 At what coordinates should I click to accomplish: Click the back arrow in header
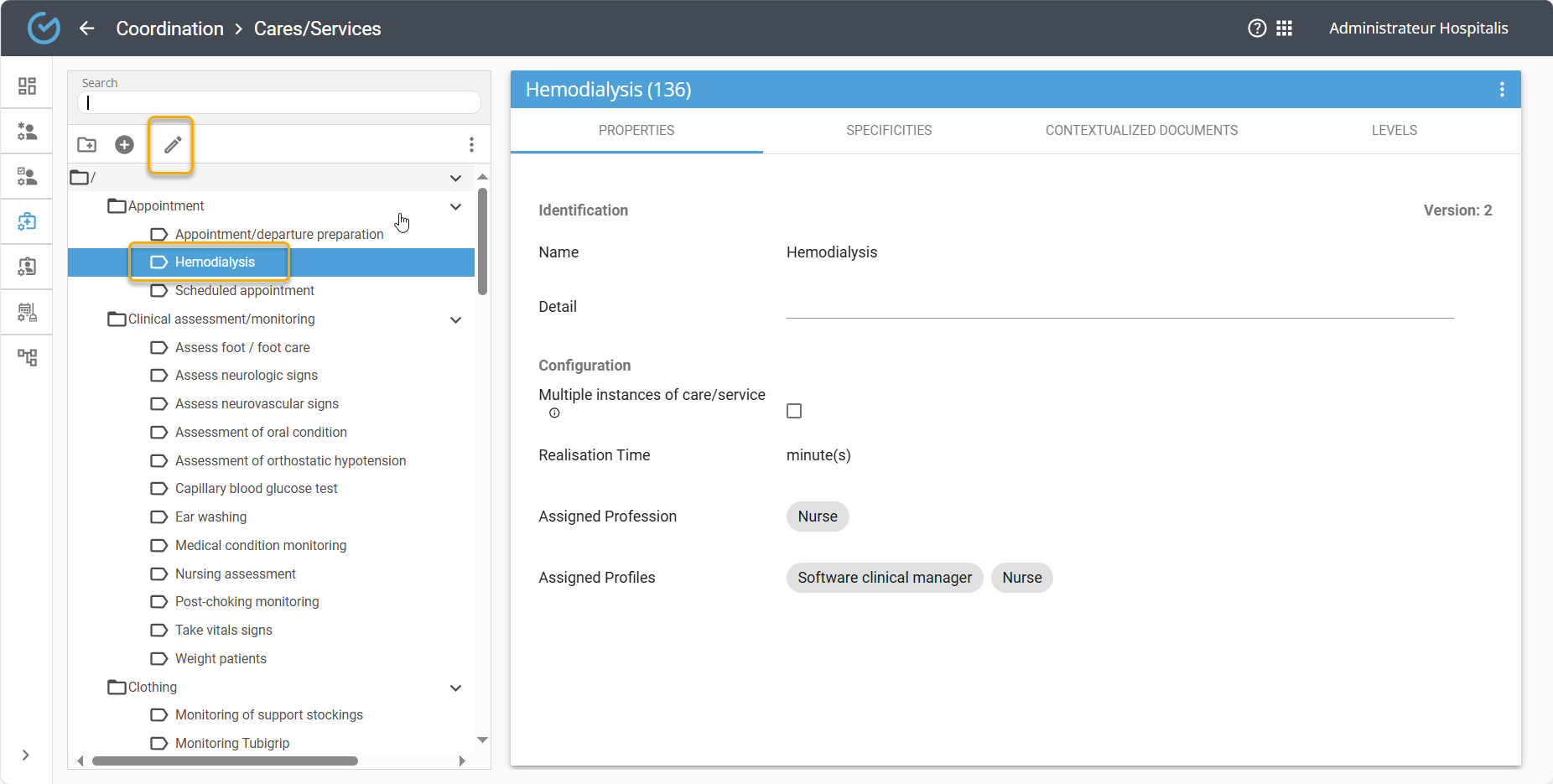point(87,29)
